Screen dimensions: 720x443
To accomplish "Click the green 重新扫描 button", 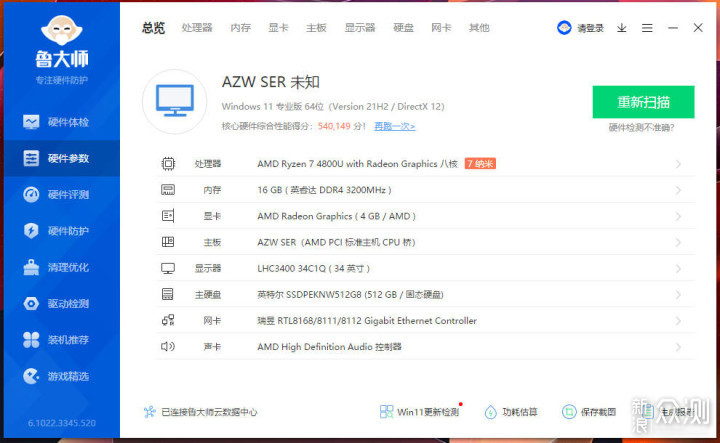I will 643,102.
